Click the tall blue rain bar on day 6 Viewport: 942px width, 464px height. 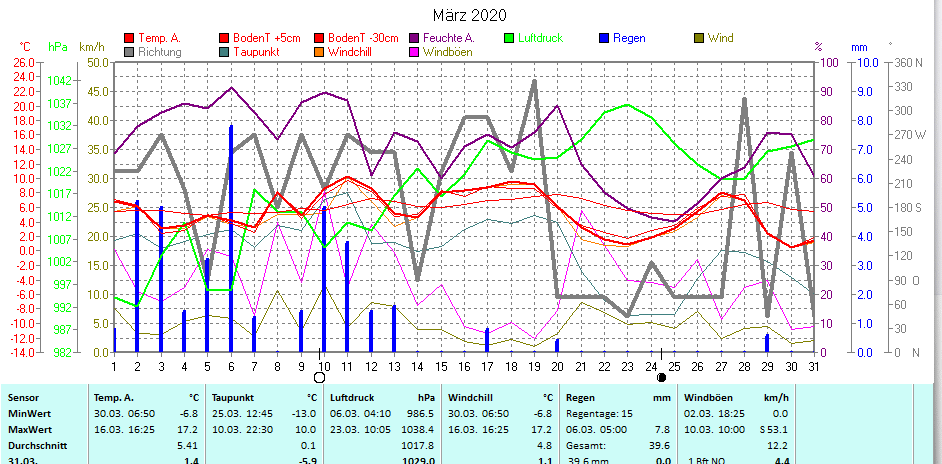(x=231, y=239)
